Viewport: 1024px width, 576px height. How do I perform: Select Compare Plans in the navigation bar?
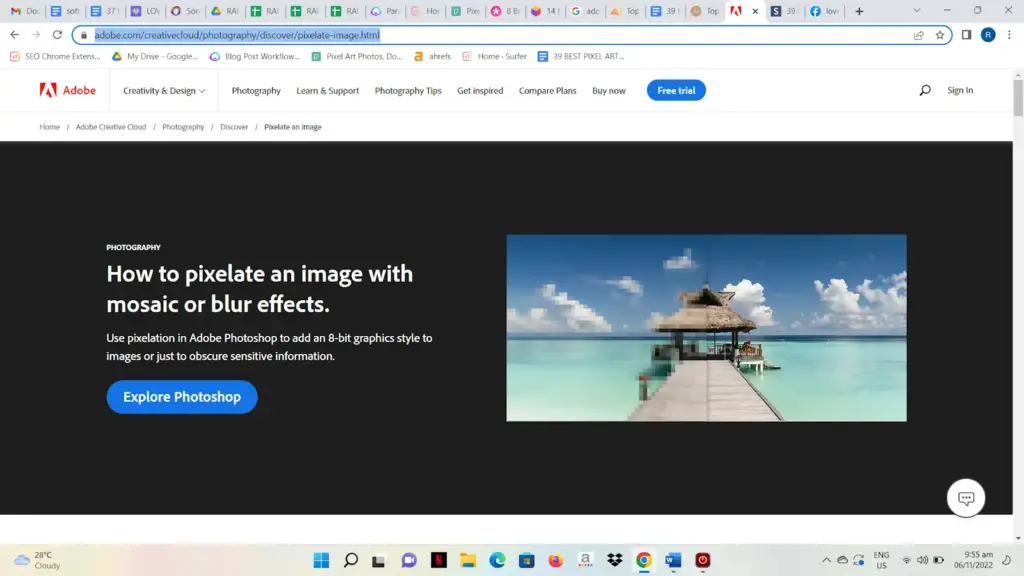pos(547,90)
